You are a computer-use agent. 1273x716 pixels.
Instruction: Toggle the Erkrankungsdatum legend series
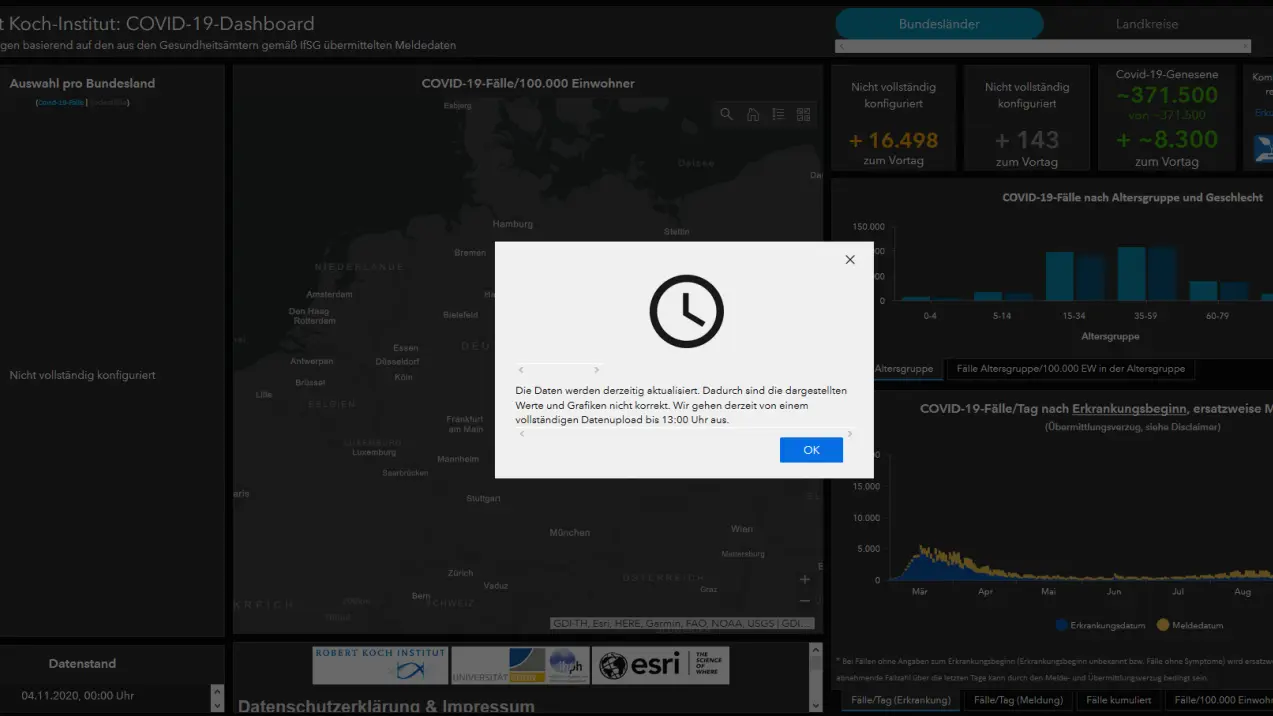pyautogui.click(x=1100, y=625)
